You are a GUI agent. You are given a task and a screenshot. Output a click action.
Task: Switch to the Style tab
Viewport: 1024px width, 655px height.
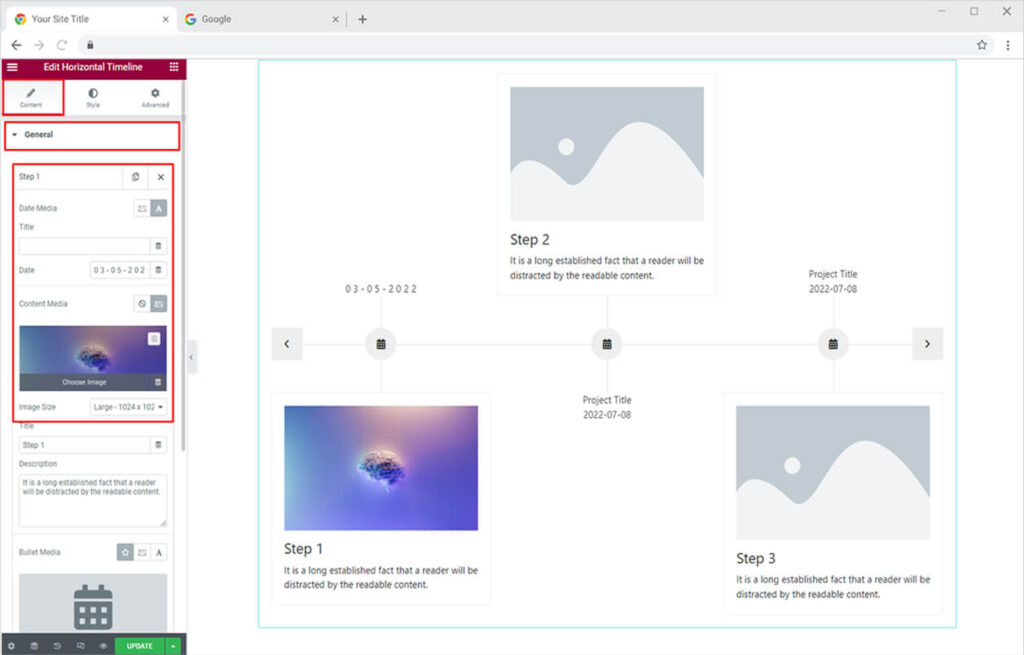tap(93, 97)
